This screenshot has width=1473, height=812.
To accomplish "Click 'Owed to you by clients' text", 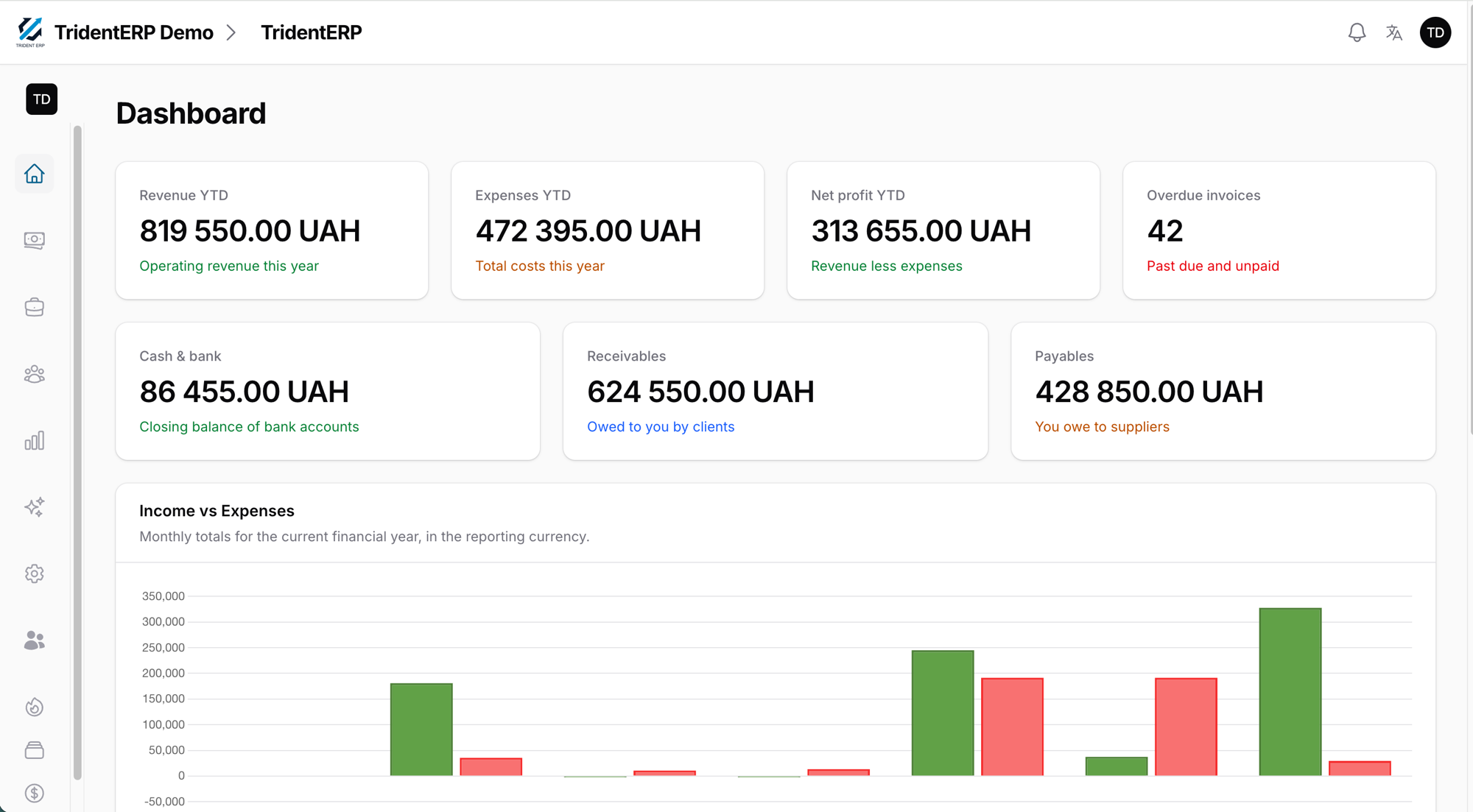I will (661, 427).
